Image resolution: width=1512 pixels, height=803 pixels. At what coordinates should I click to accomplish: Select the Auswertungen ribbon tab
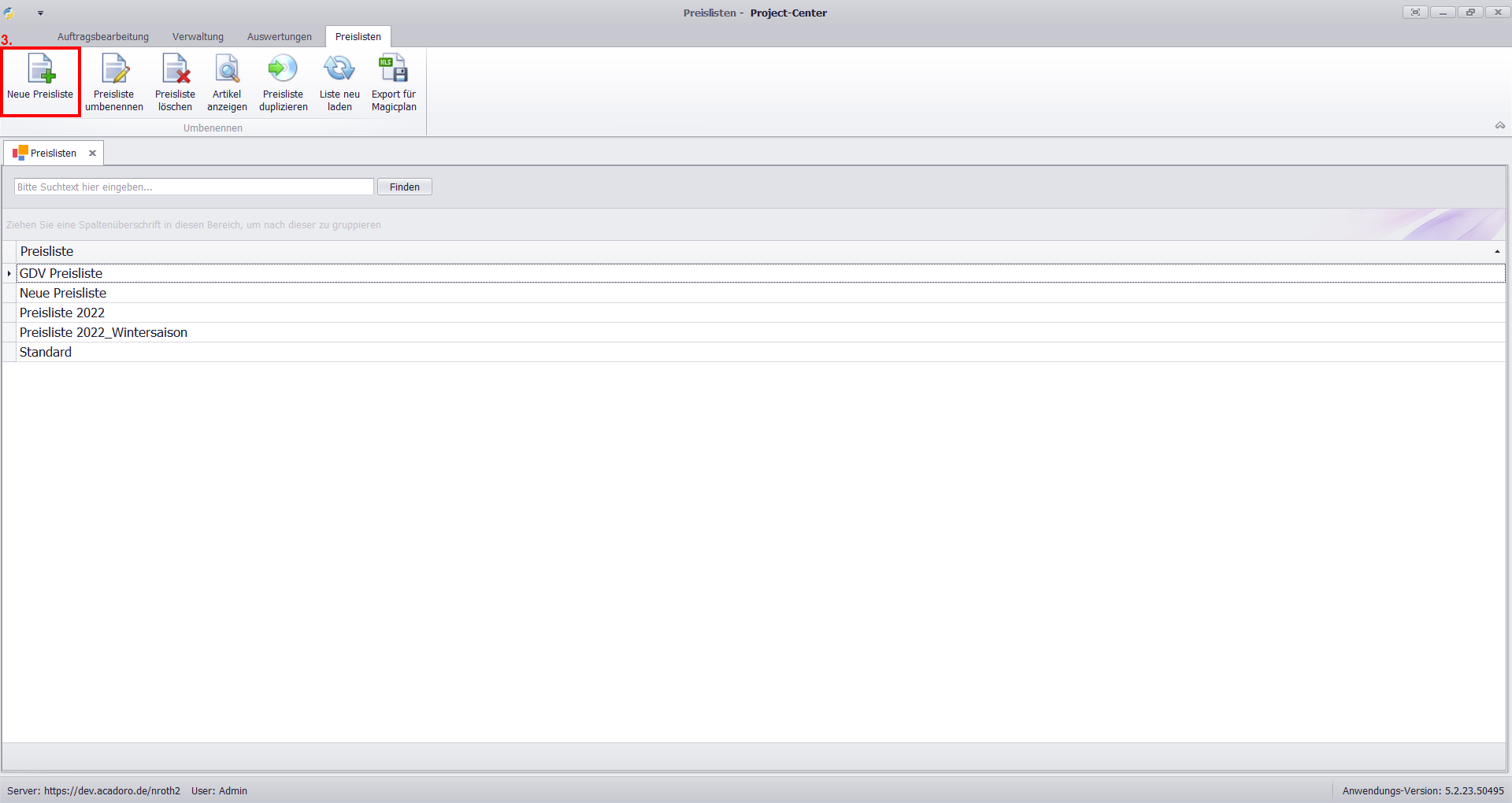point(279,37)
